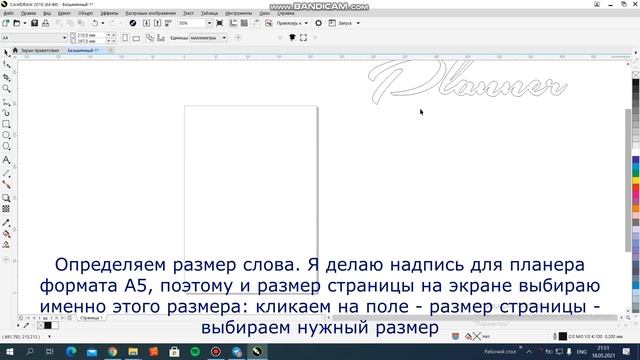This screenshot has height=360, width=640.
Task: Open Options via the gear icon
Action: click(x=319, y=23)
